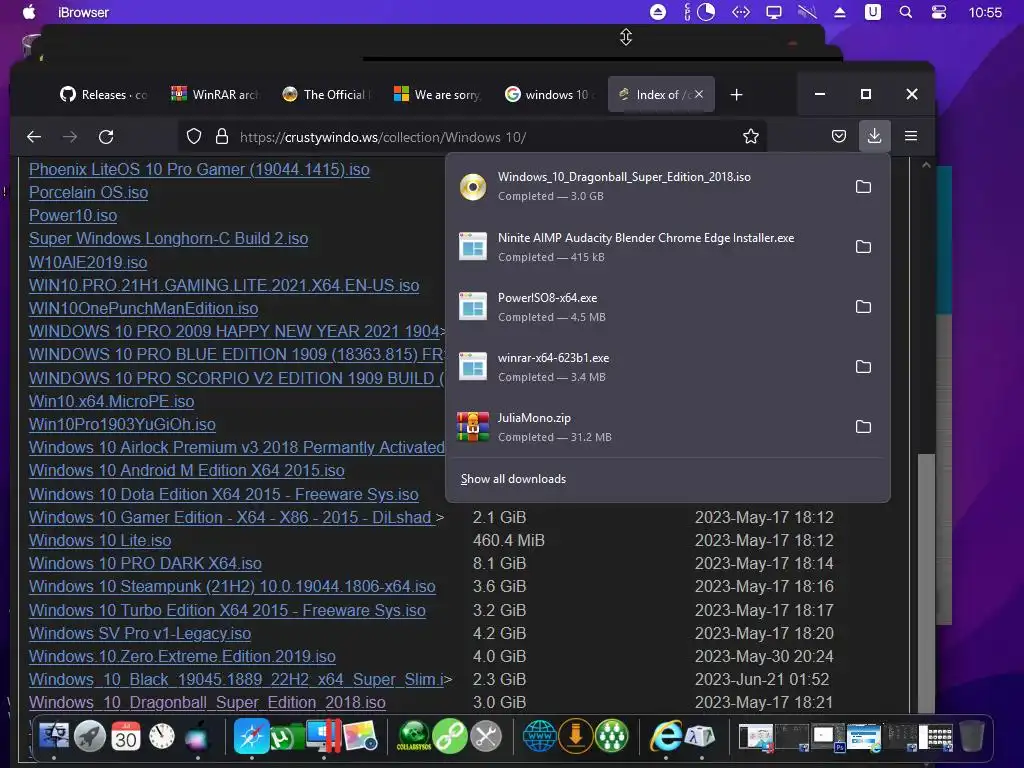Open Control Center in menu bar
Screen dimensions: 1024x768
point(938,12)
